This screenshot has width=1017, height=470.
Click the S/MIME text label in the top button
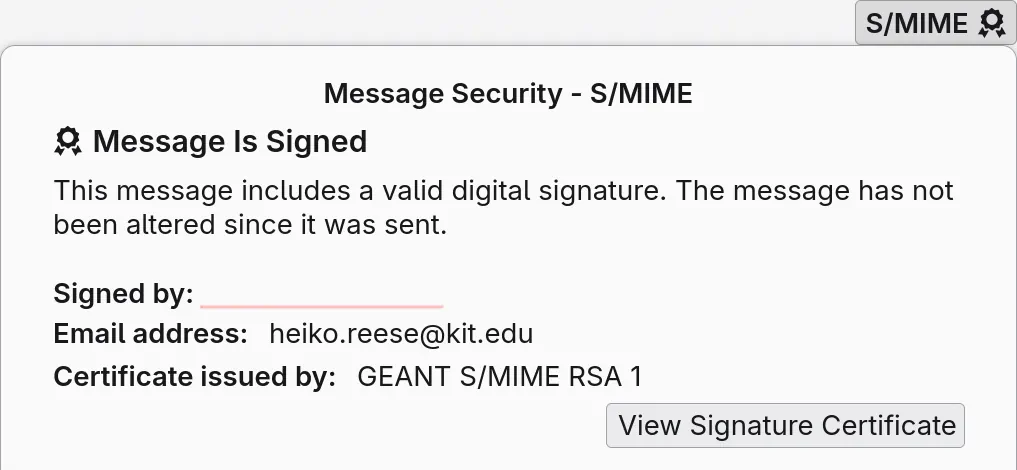(916, 23)
